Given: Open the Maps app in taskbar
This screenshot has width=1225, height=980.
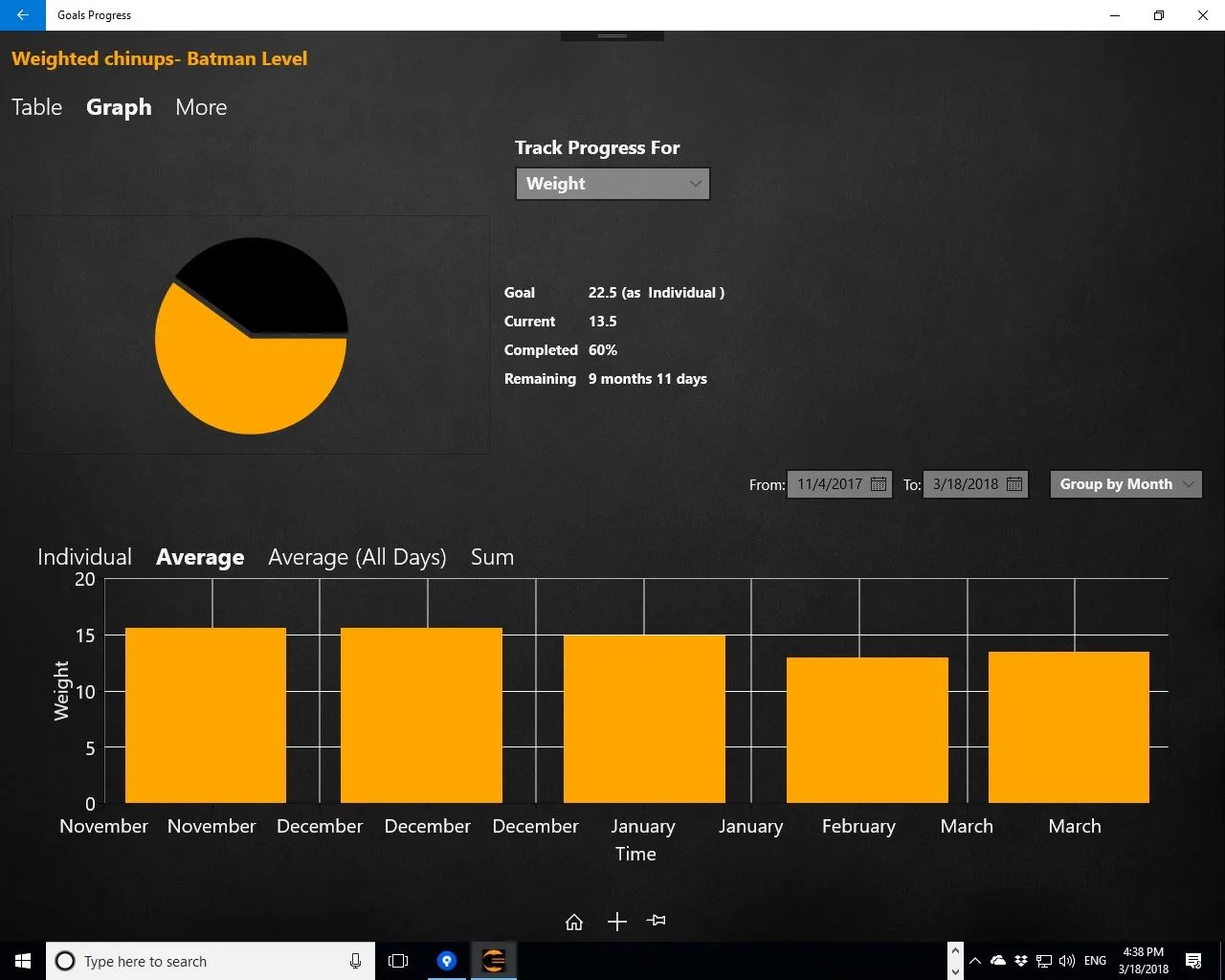Looking at the screenshot, I should pos(447,961).
